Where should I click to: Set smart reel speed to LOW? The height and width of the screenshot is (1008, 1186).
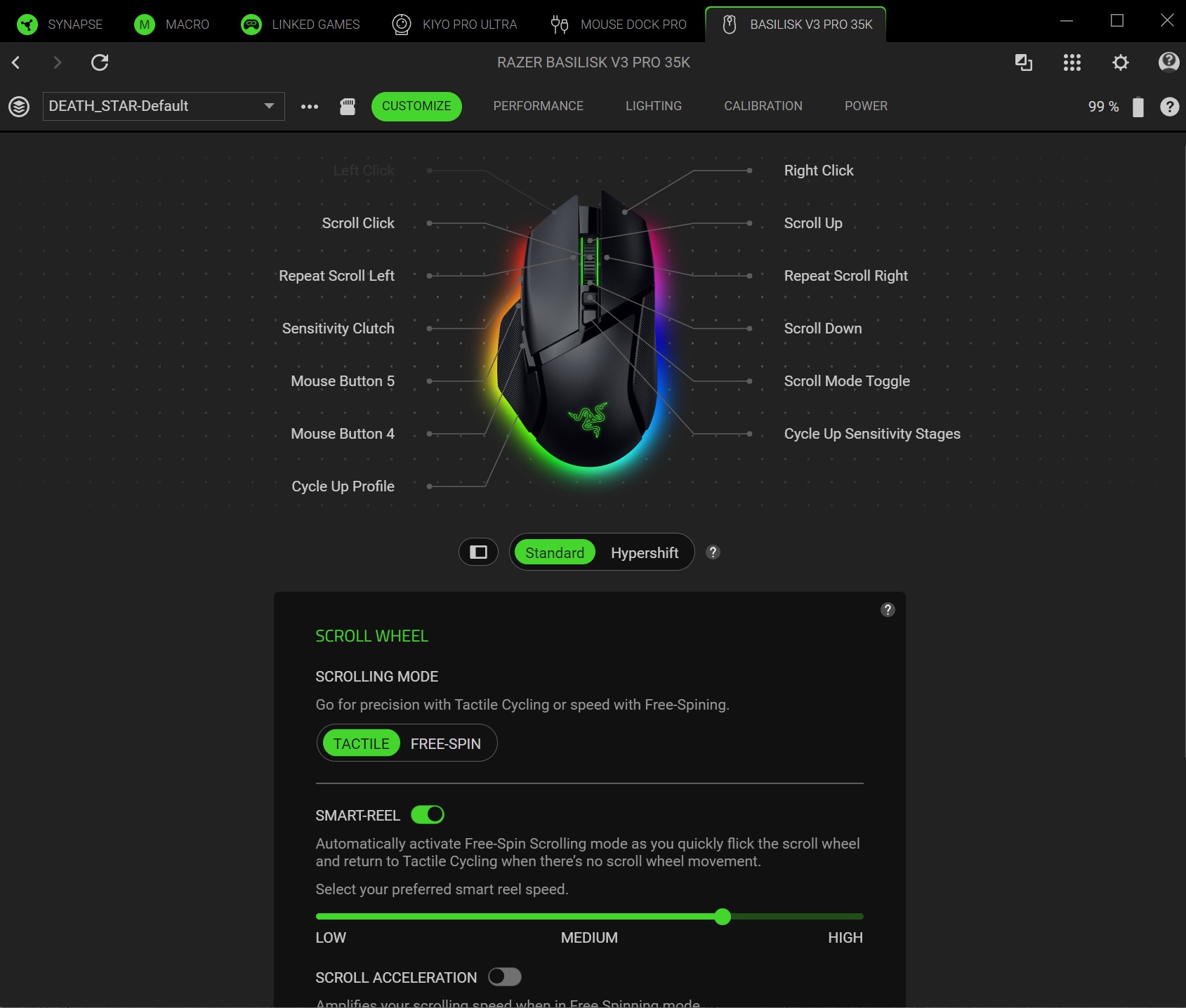pyautogui.click(x=331, y=938)
